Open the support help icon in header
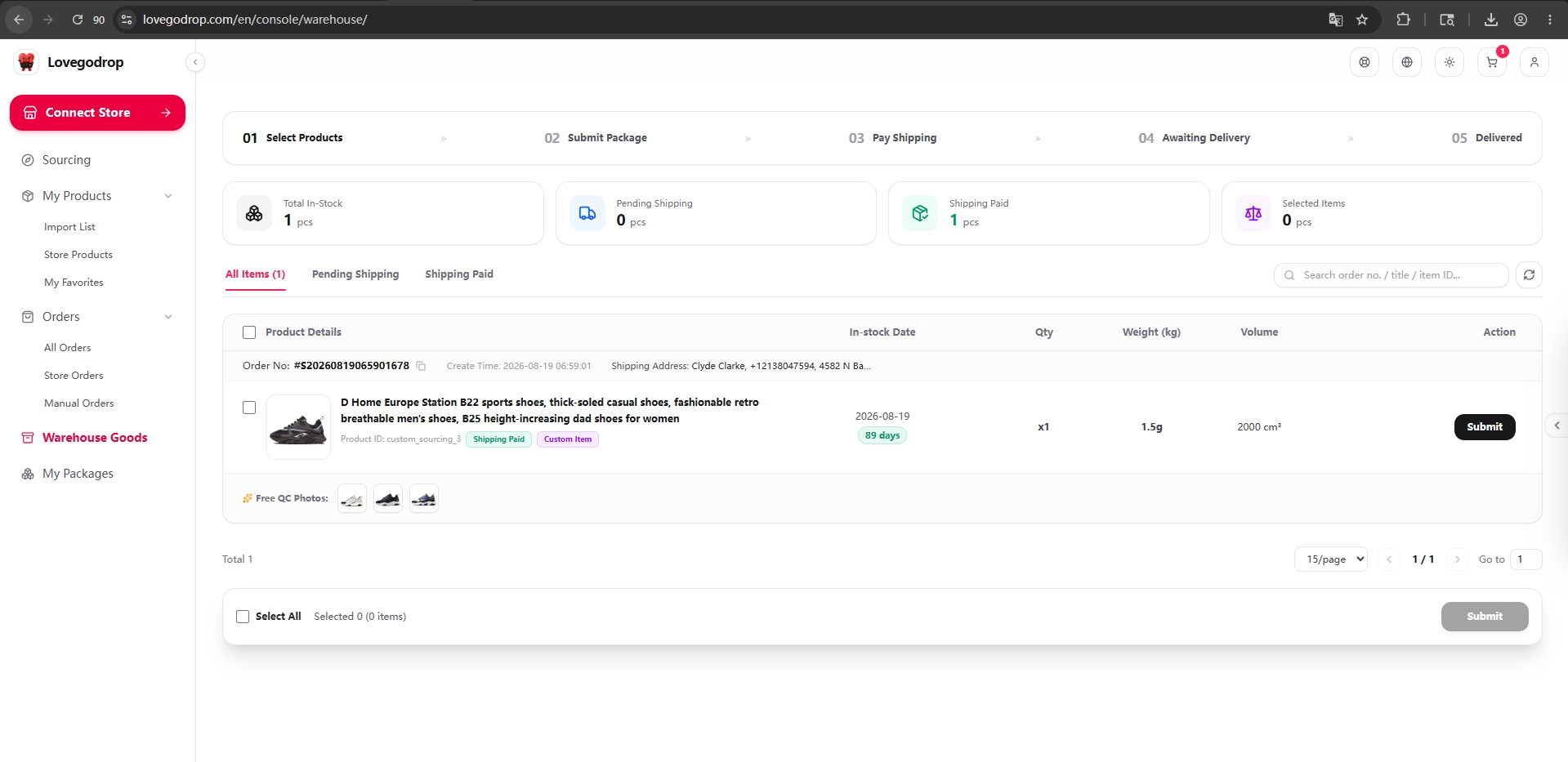Image resolution: width=1568 pixels, height=762 pixels. pyautogui.click(x=1365, y=62)
